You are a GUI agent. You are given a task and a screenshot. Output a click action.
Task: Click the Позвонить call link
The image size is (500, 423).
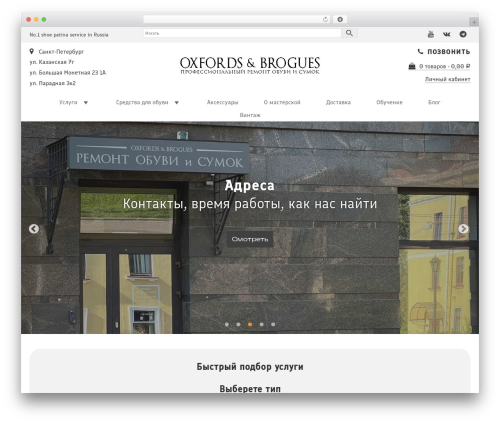[x=449, y=52]
